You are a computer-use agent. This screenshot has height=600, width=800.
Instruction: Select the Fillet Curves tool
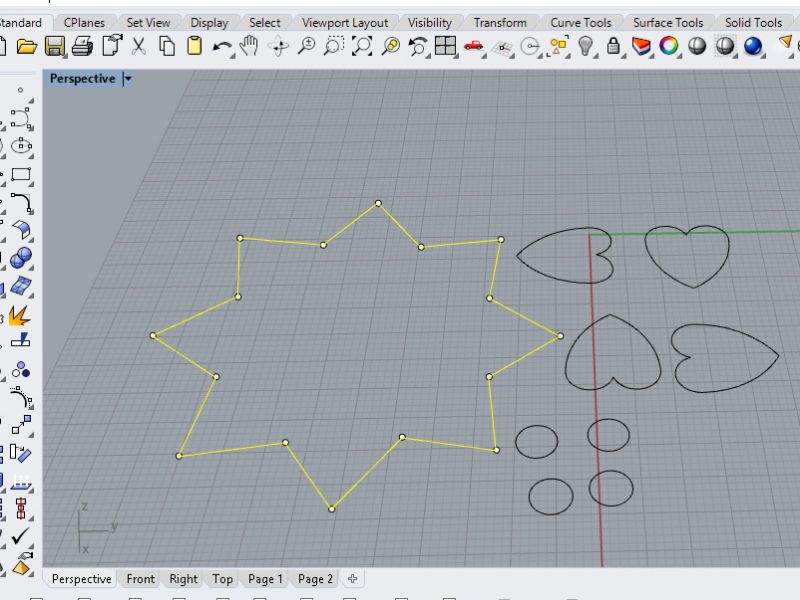pos(21,203)
